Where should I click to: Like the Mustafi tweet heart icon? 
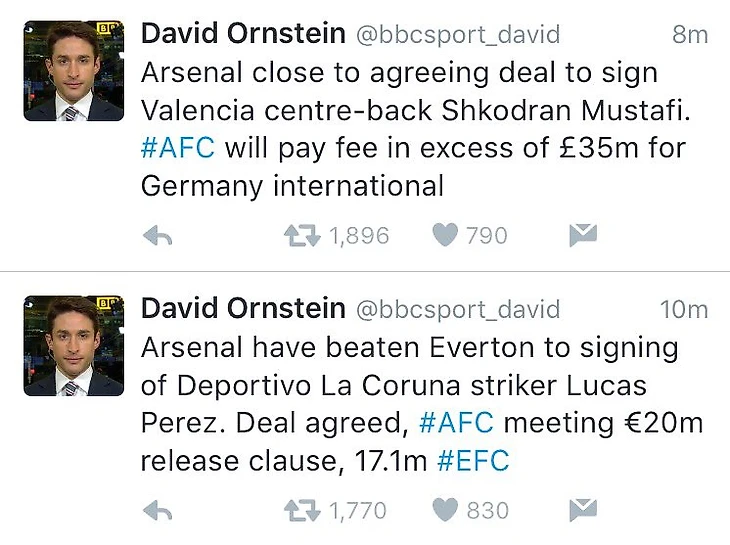(446, 236)
